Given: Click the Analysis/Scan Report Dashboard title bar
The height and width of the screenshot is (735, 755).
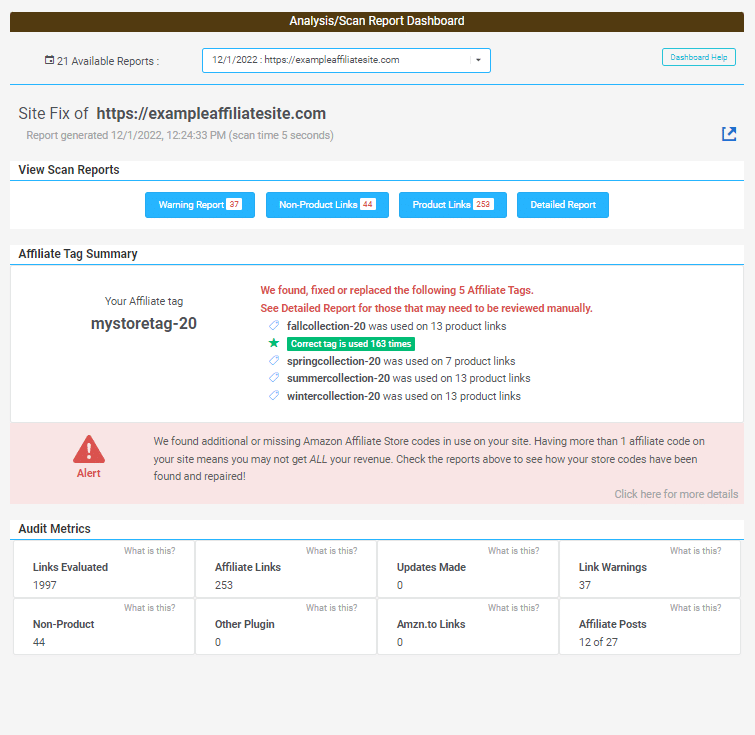Looking at the screenshot, I should pos(377,22).
